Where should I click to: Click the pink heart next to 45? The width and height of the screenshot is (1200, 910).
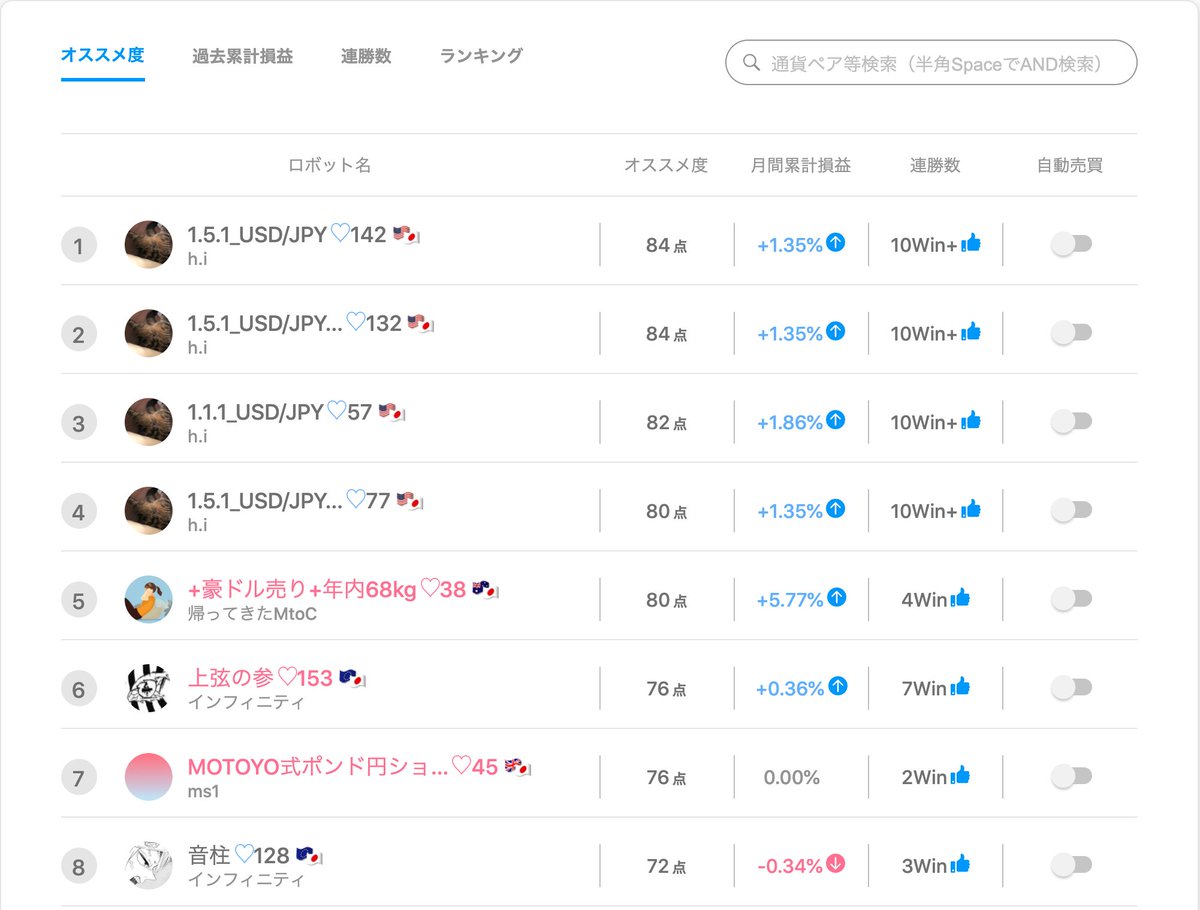tap(461, 766)
